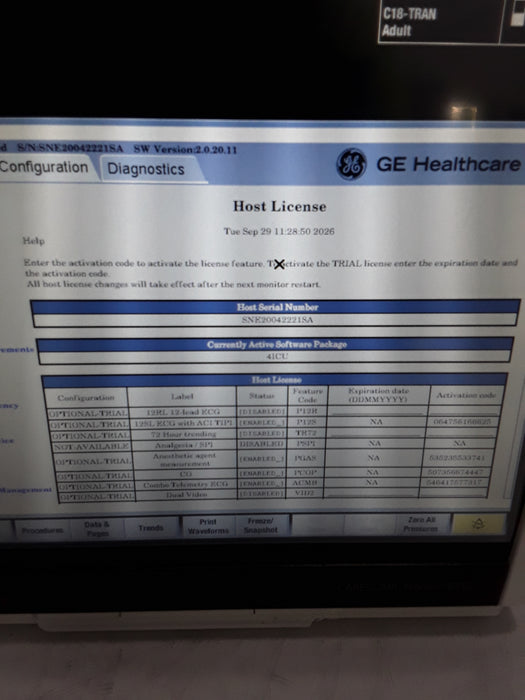Focus expiration date field for Dual Video
525x700 pixels.
click(x=371, y=493)
